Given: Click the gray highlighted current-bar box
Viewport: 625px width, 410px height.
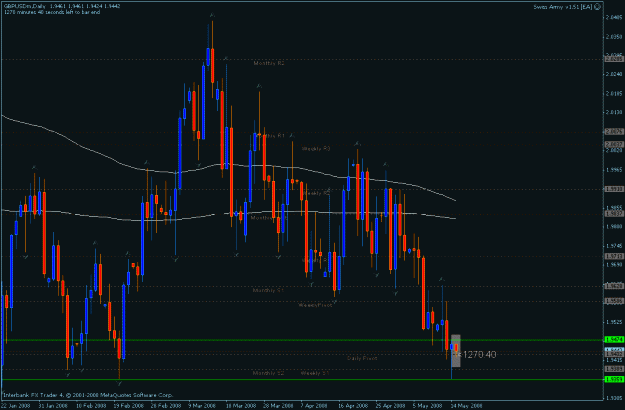Looking at the screenshot, I should click(x=456, y=351).
